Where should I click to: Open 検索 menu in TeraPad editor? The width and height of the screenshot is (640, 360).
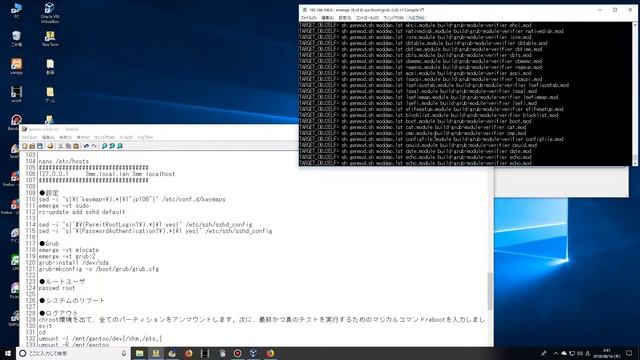(x=65, y=138)
